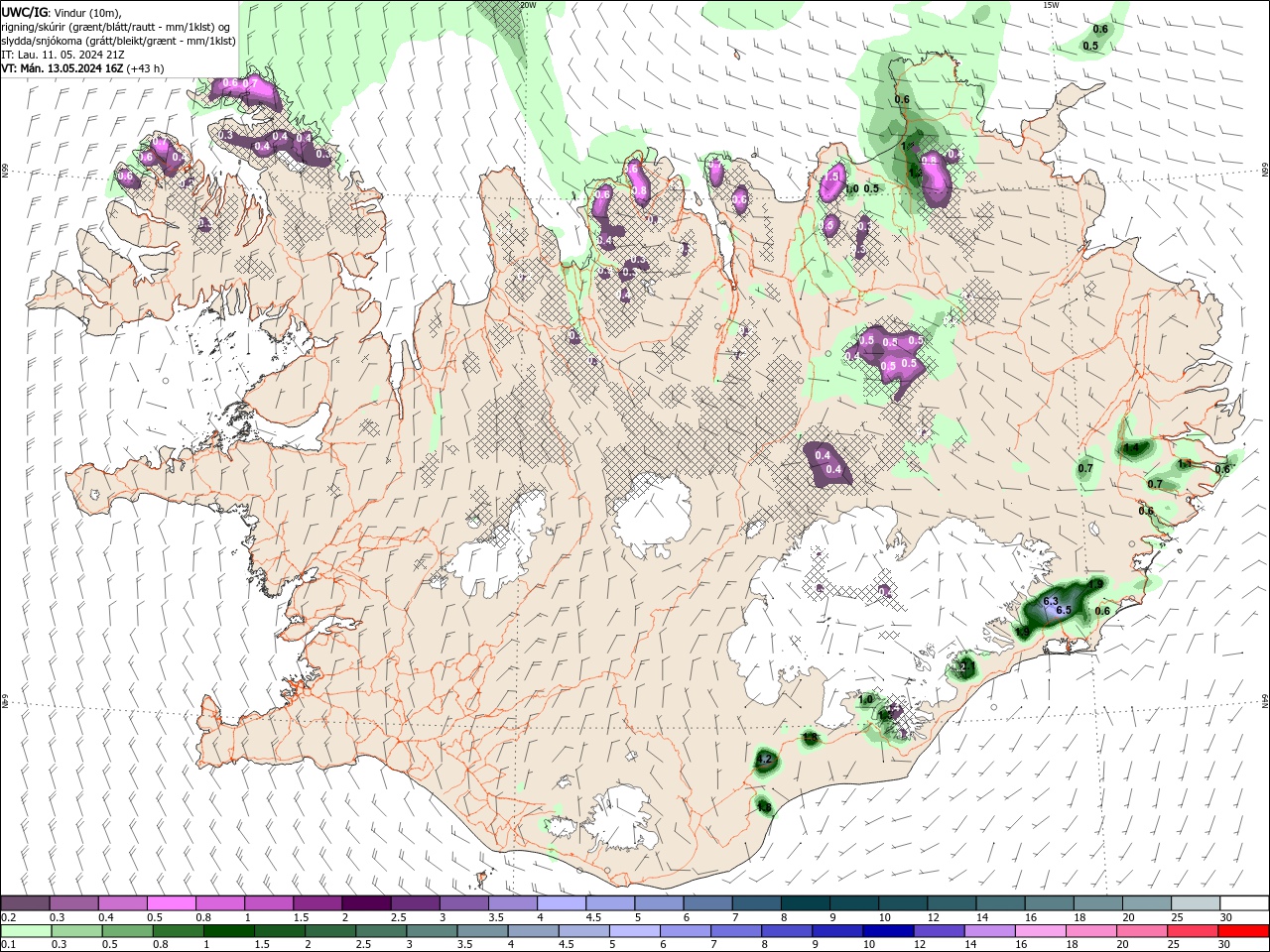The height and width of the screenshot is (952, 1270).
Task: Select the light lavender 4 swatch in the upper row
Action: 561,903
